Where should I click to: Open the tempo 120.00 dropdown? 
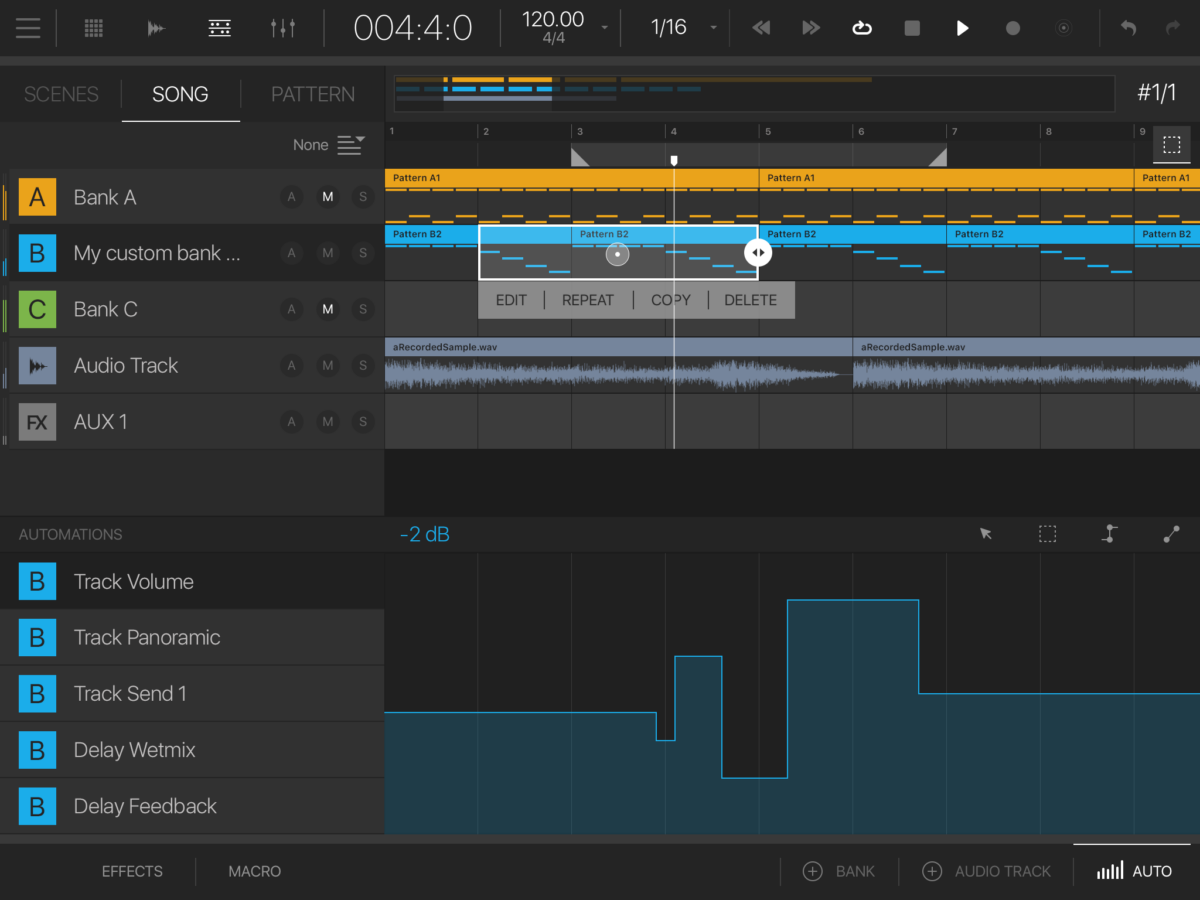(604, 28)
